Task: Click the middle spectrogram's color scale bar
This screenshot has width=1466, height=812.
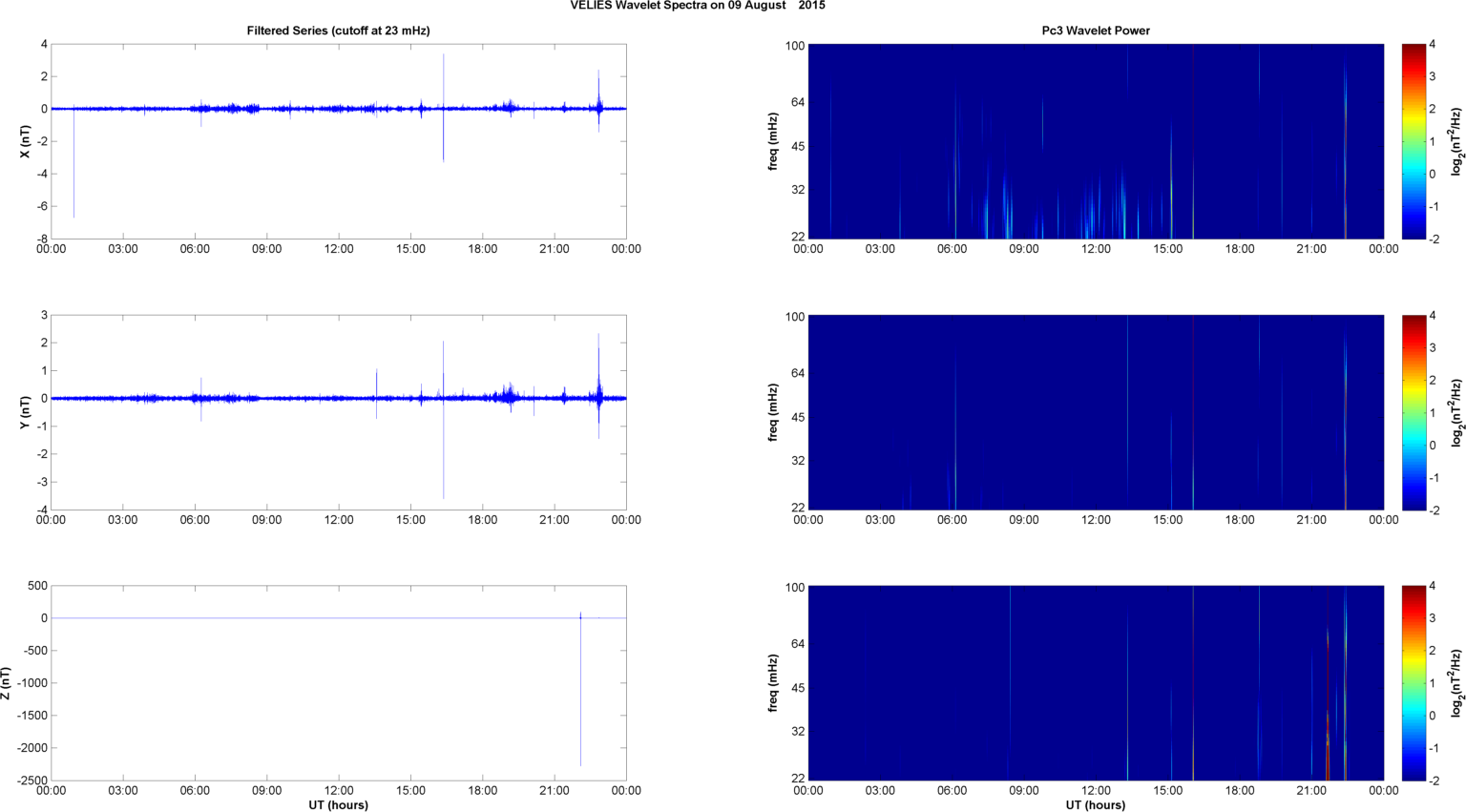Action: coord(1414,412)
